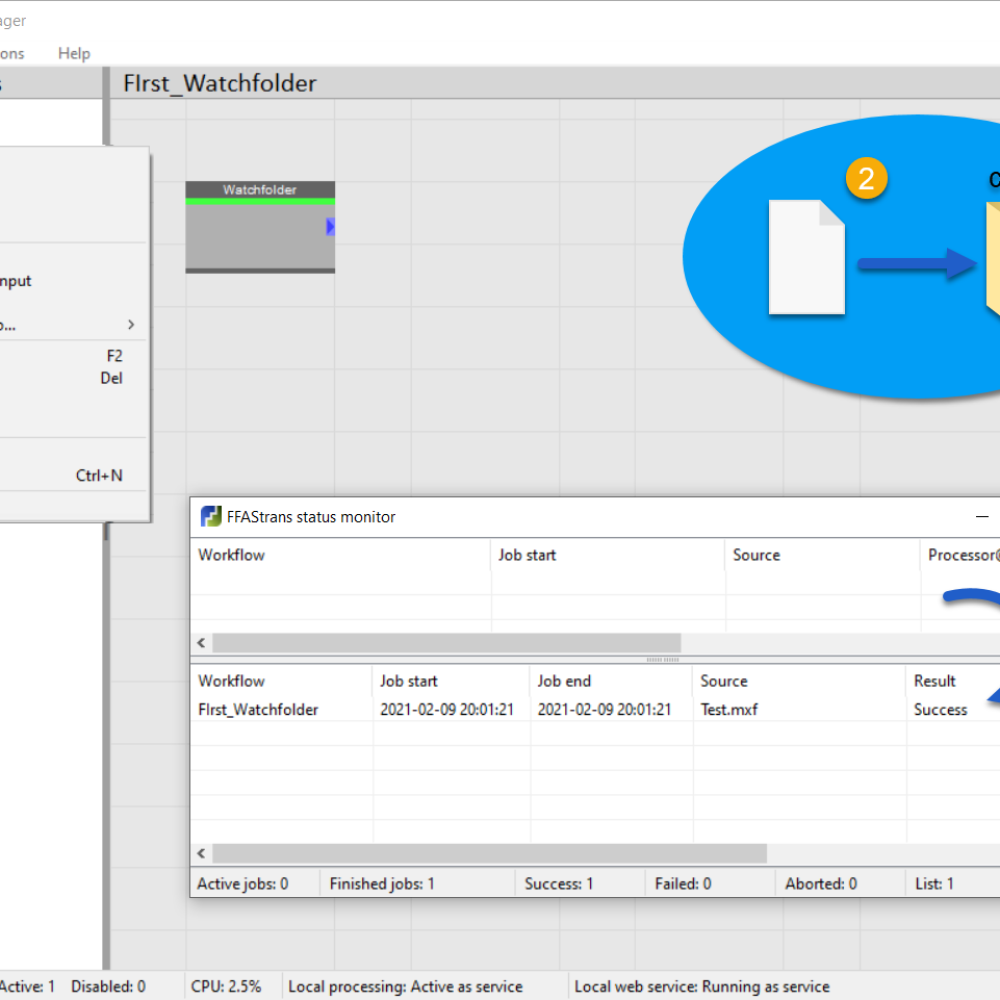Click Finished jobs: 1 status entry

(x=382, y=884)
